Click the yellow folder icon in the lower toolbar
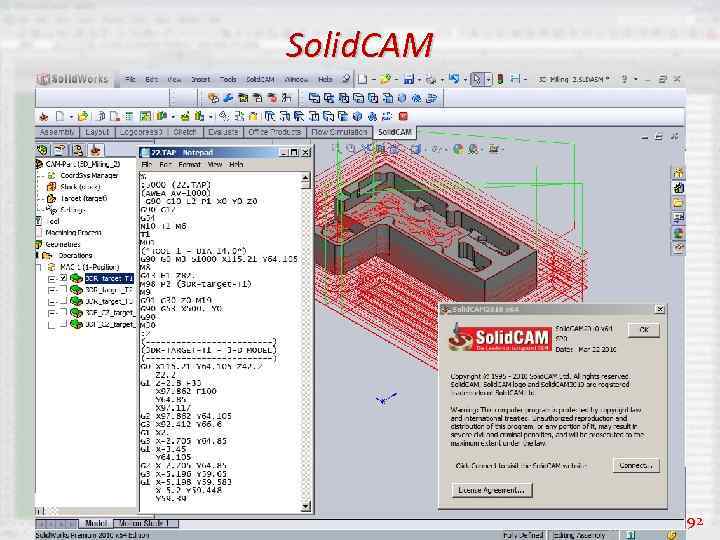 point(83,117)
